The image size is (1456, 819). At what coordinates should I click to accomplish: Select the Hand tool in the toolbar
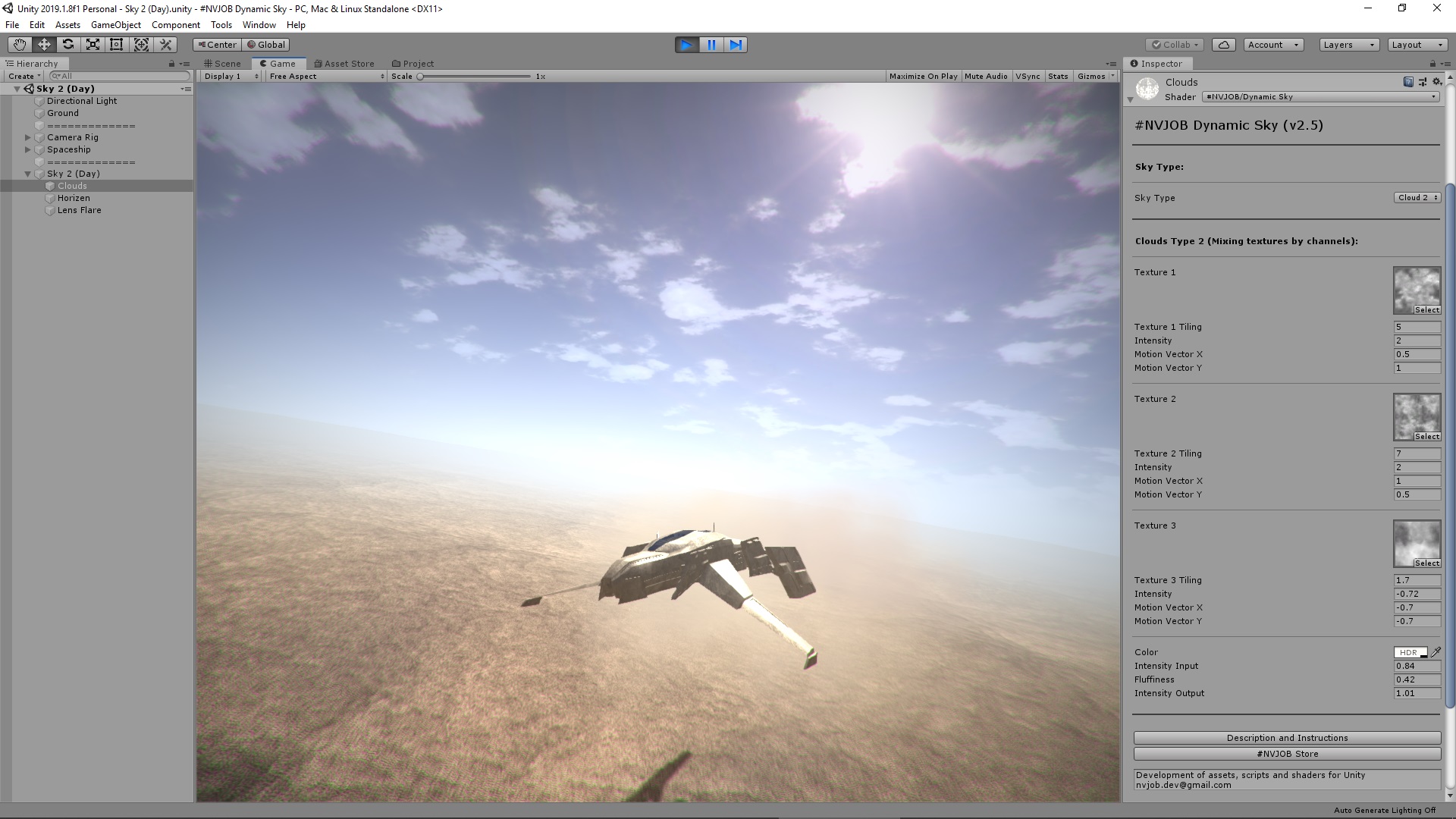pos(19,44)
